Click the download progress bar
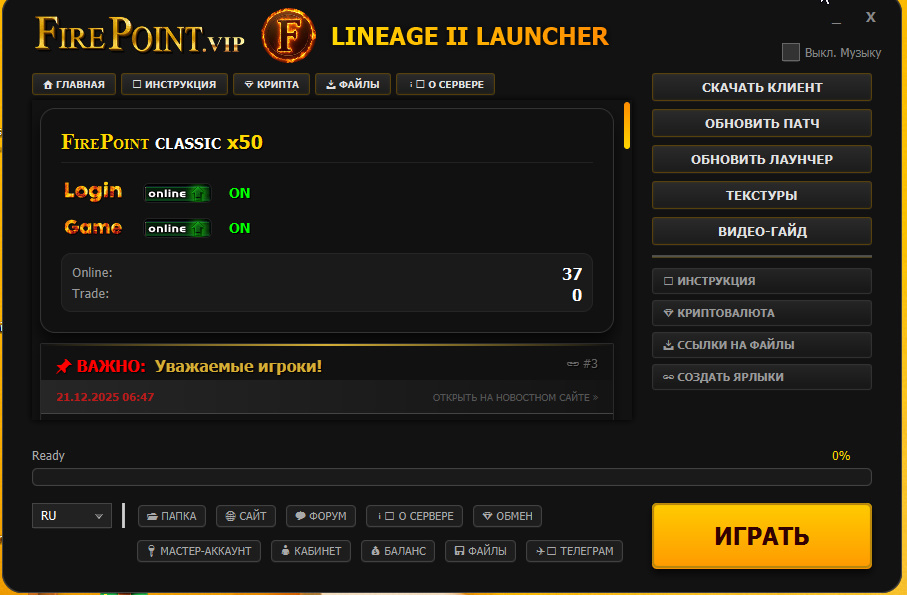The width and height of the screenshot is (907, 595). point(451,477)
